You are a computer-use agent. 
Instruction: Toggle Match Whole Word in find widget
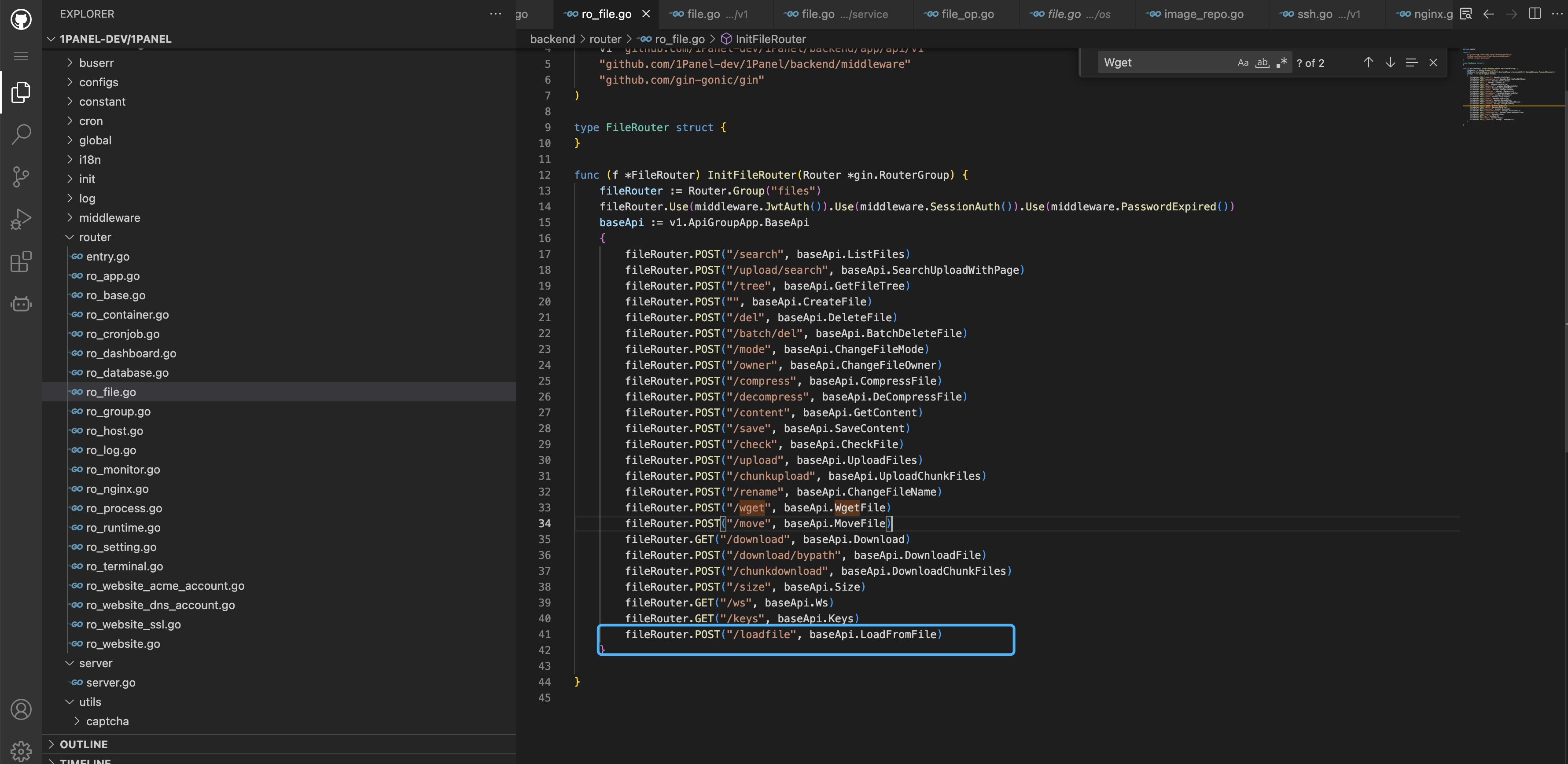[x=1262, y=62]
